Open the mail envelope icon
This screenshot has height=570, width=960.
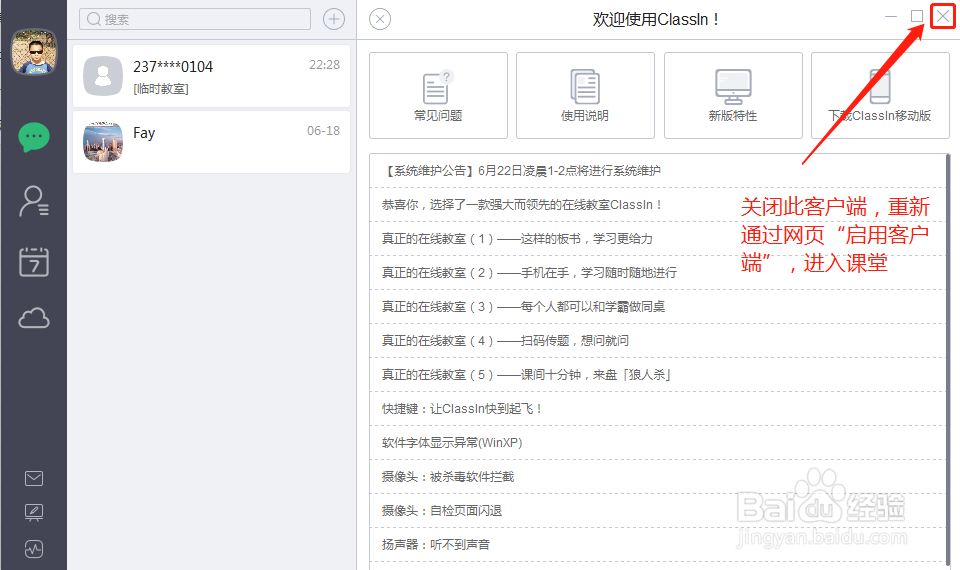click(34, 478)
